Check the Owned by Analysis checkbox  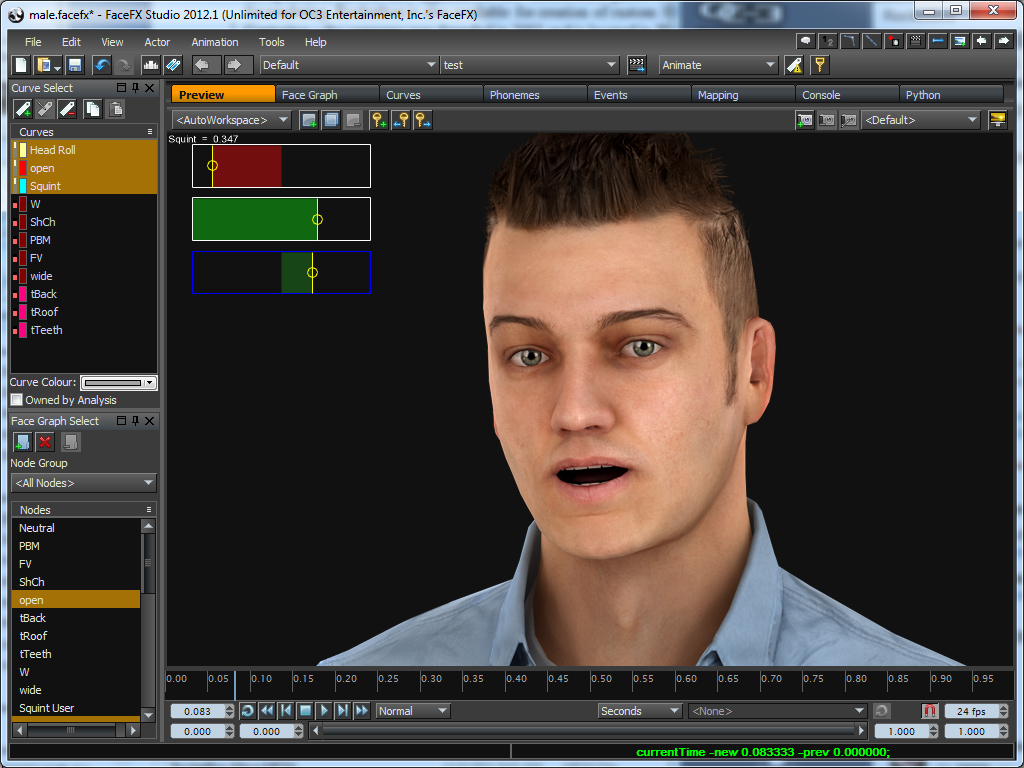tap(16, 400)
